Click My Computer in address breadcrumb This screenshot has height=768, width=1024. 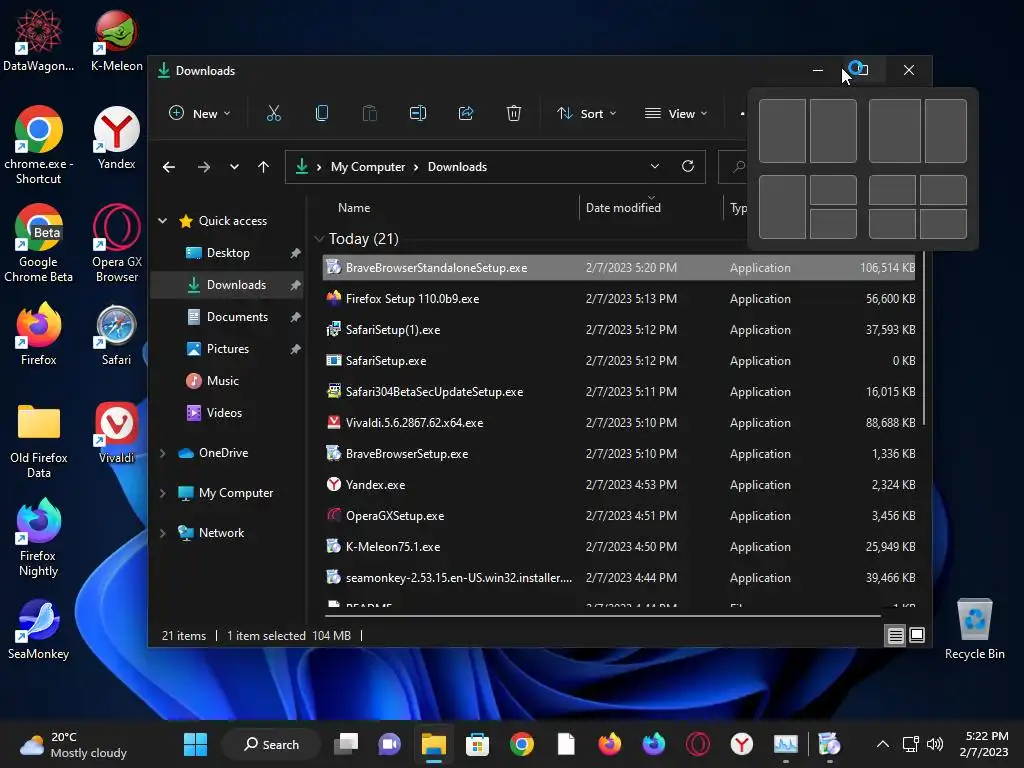click(x=368, y=167)
